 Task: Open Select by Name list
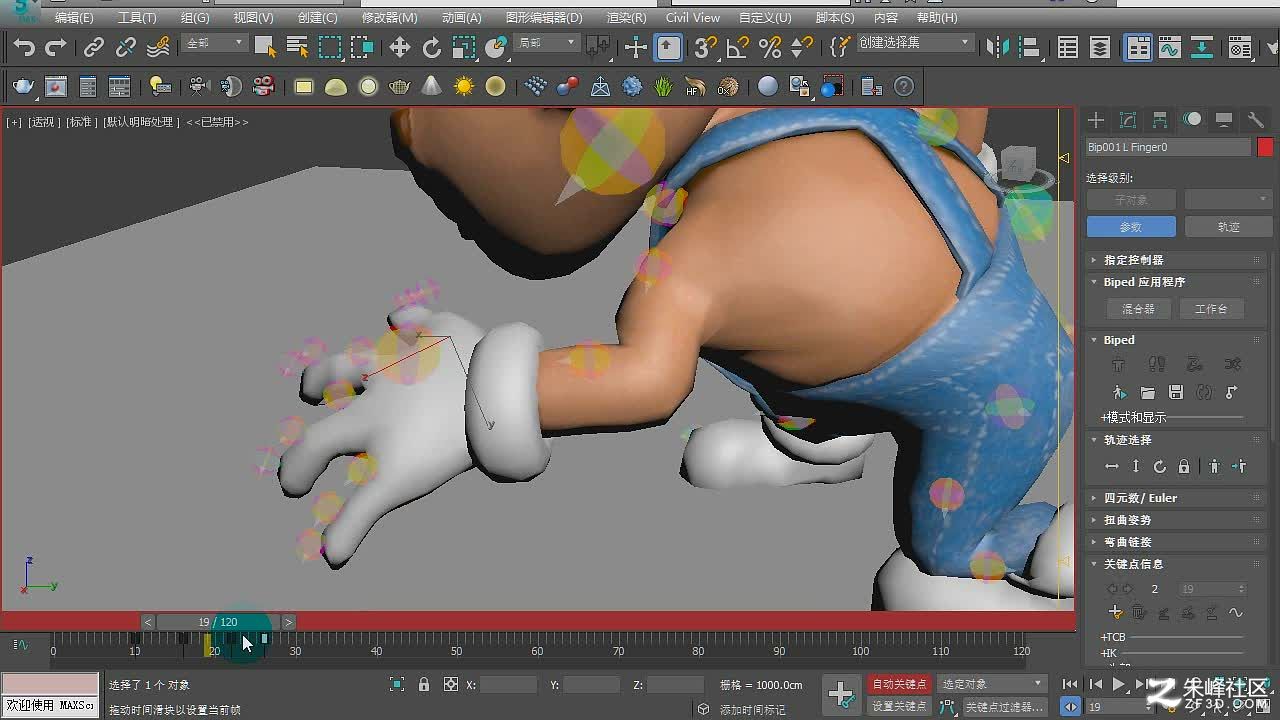coord(297,47)
